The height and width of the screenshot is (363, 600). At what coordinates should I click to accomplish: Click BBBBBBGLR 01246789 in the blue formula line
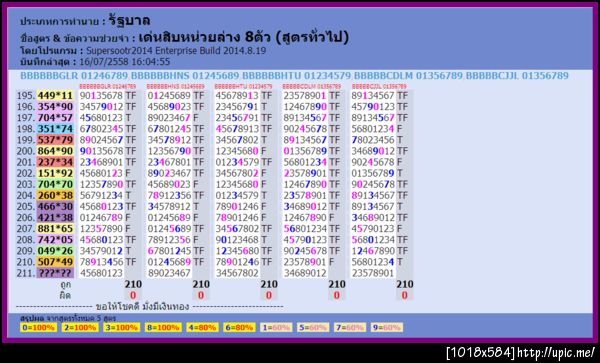[74, 76]
